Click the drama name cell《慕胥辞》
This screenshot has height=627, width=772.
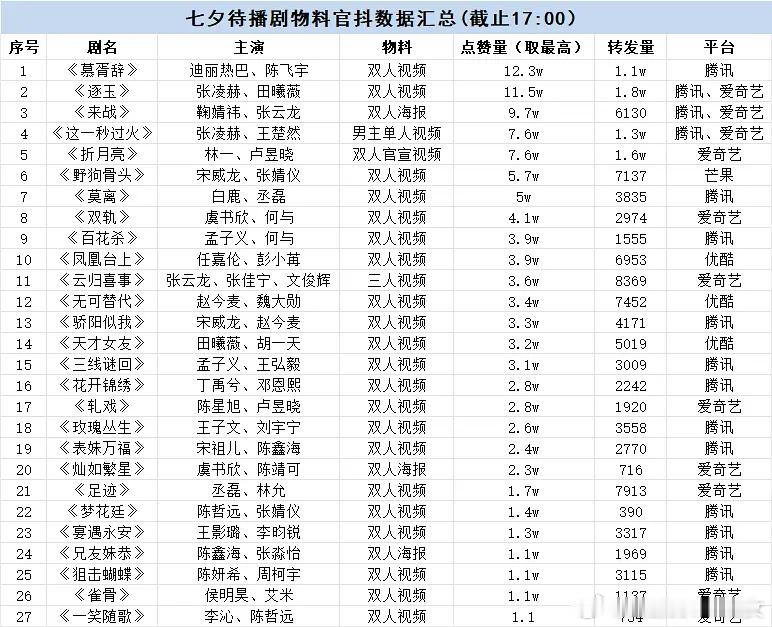coord(102,70)
